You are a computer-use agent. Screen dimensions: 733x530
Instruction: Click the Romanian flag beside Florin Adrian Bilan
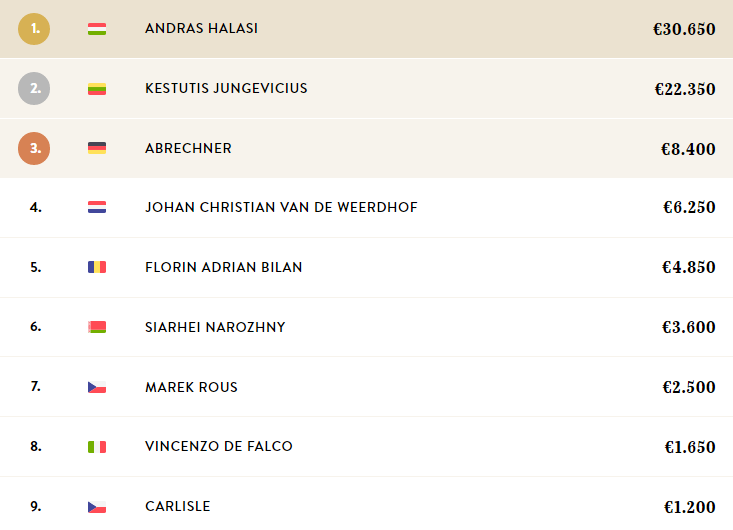click(97, 267)
